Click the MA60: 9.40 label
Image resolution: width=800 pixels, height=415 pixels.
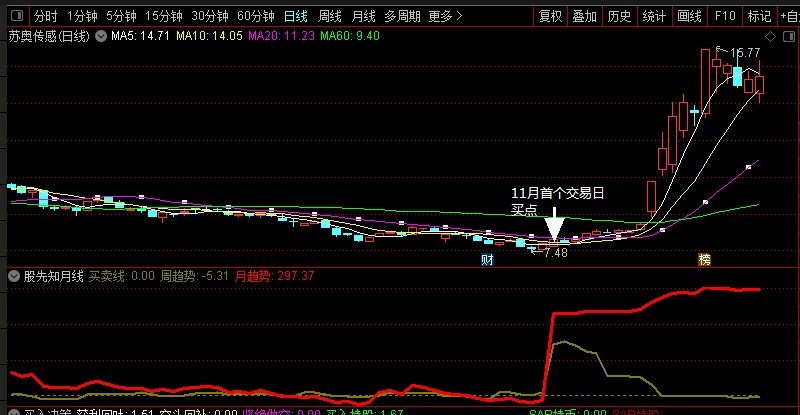349,36
